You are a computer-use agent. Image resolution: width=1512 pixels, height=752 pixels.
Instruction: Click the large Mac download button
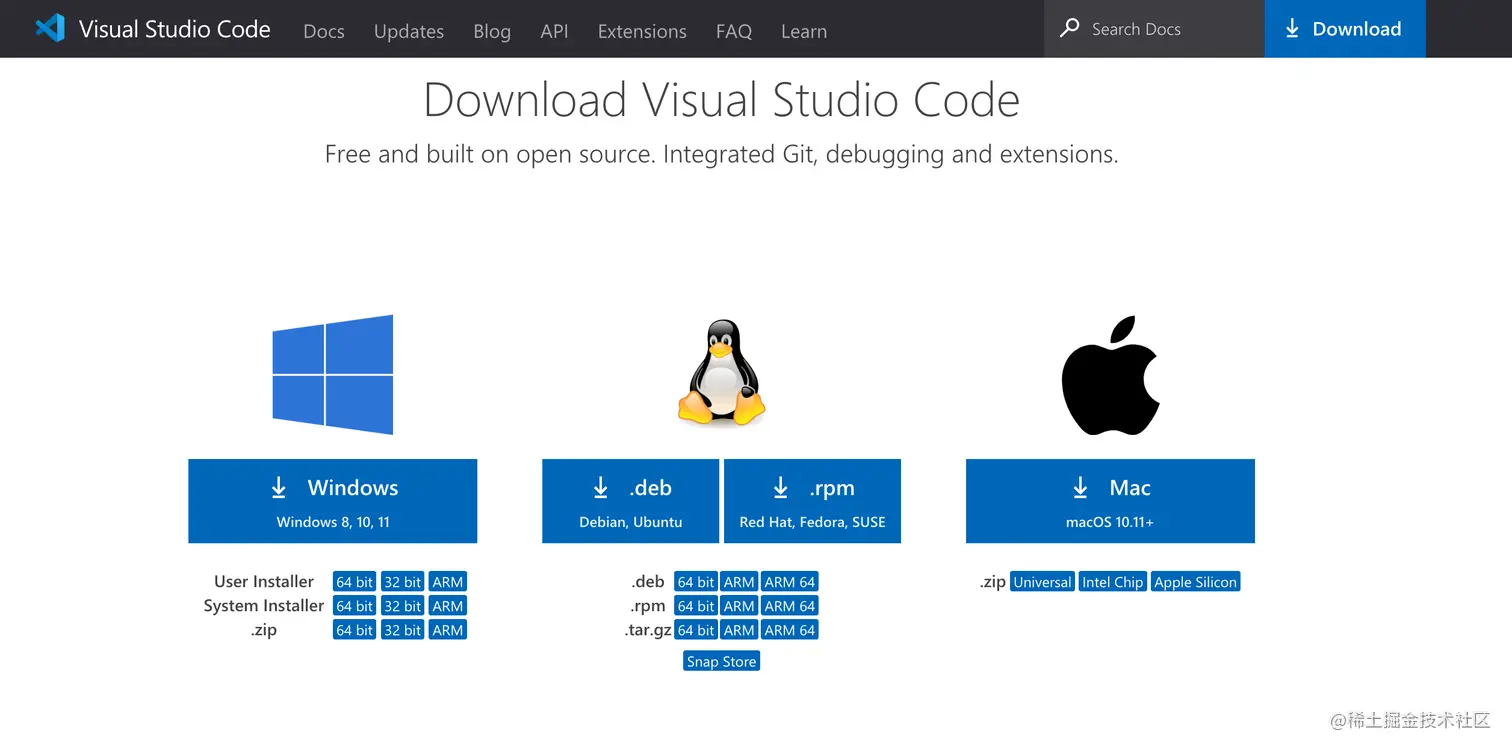1110,501
